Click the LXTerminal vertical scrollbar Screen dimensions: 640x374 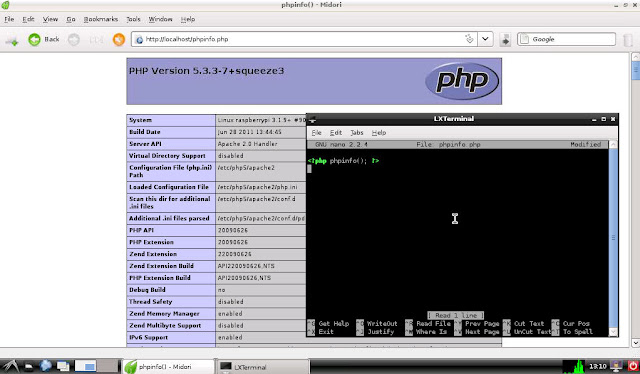pyautogui.click(x=613, y=238)
